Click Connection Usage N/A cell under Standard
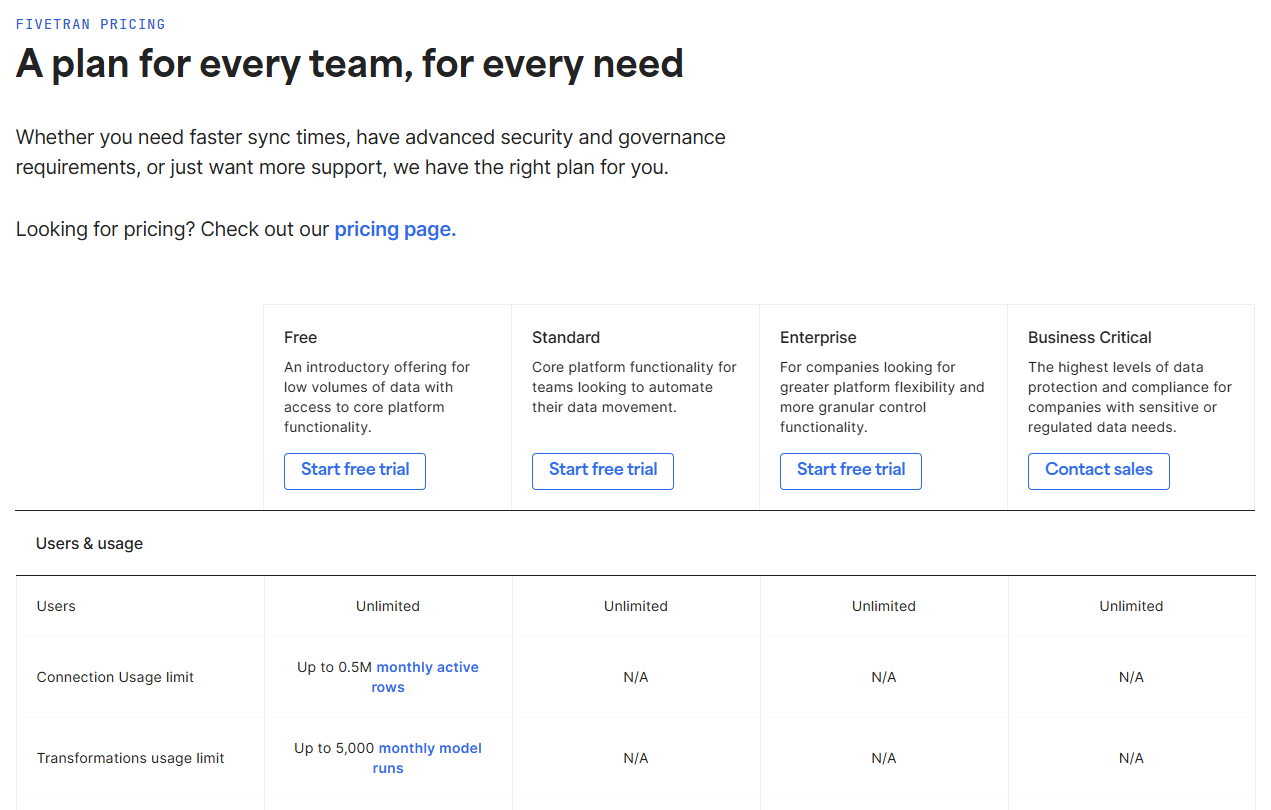 click(x=636, y=677)
